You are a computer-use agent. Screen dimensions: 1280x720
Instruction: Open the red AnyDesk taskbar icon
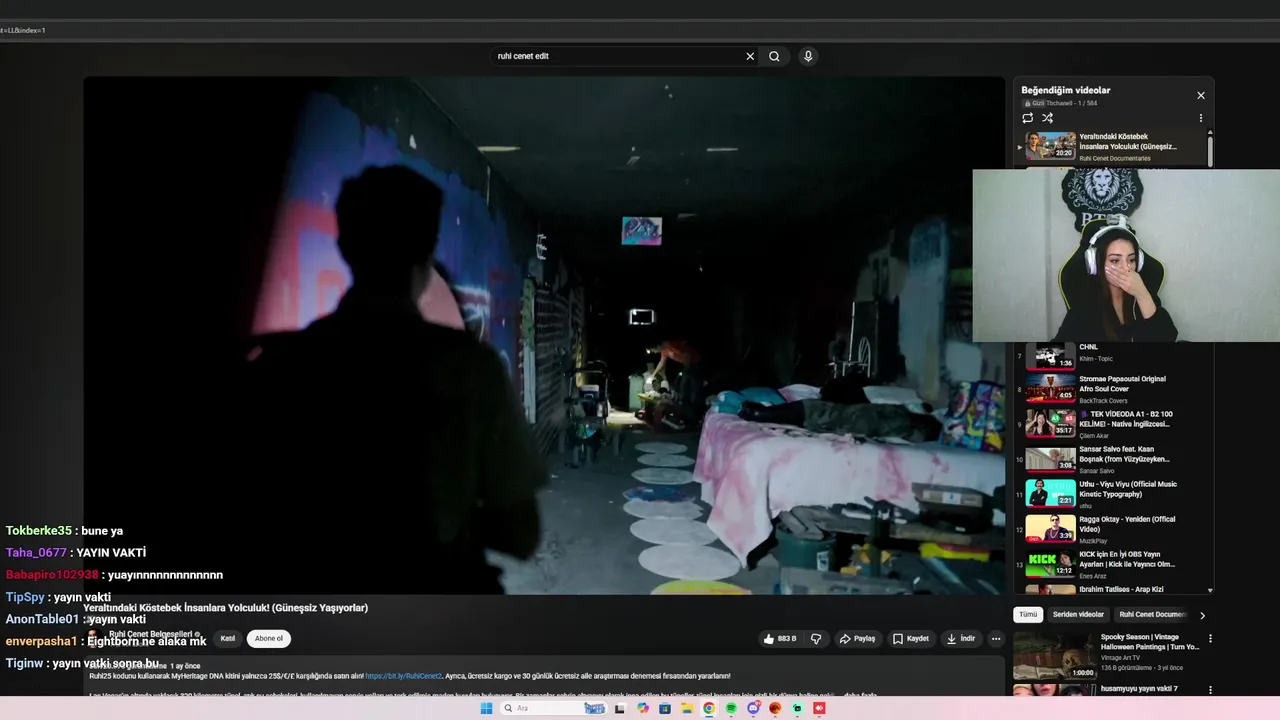coord(819,708)
